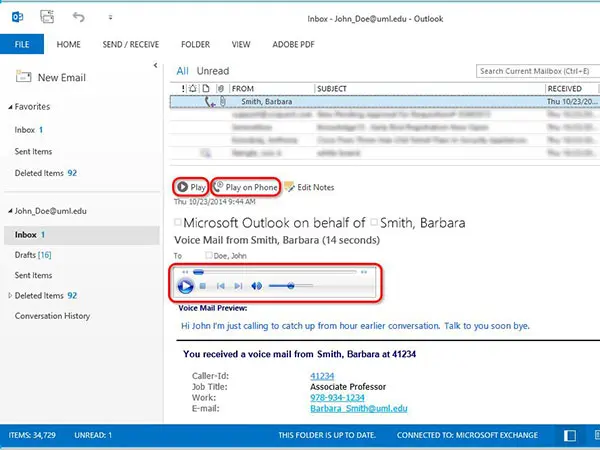Sort by the Reminder bell column icon

pos(192,89)
